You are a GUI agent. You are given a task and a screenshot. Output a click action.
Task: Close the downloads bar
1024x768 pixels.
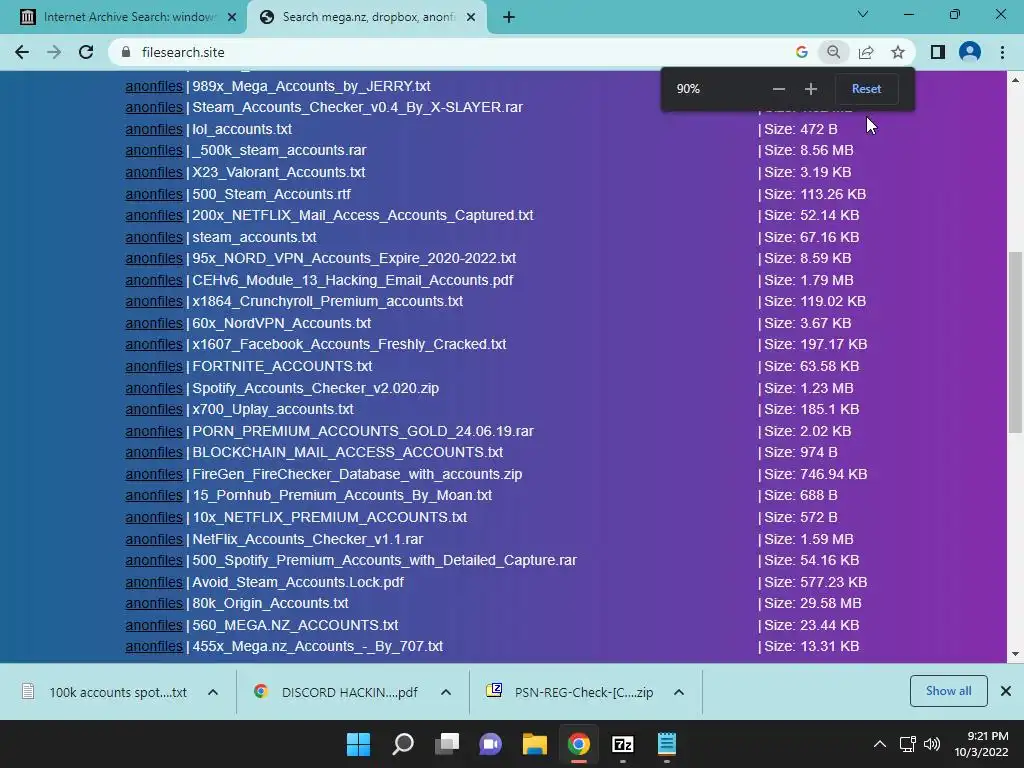tap(1006, 691)
